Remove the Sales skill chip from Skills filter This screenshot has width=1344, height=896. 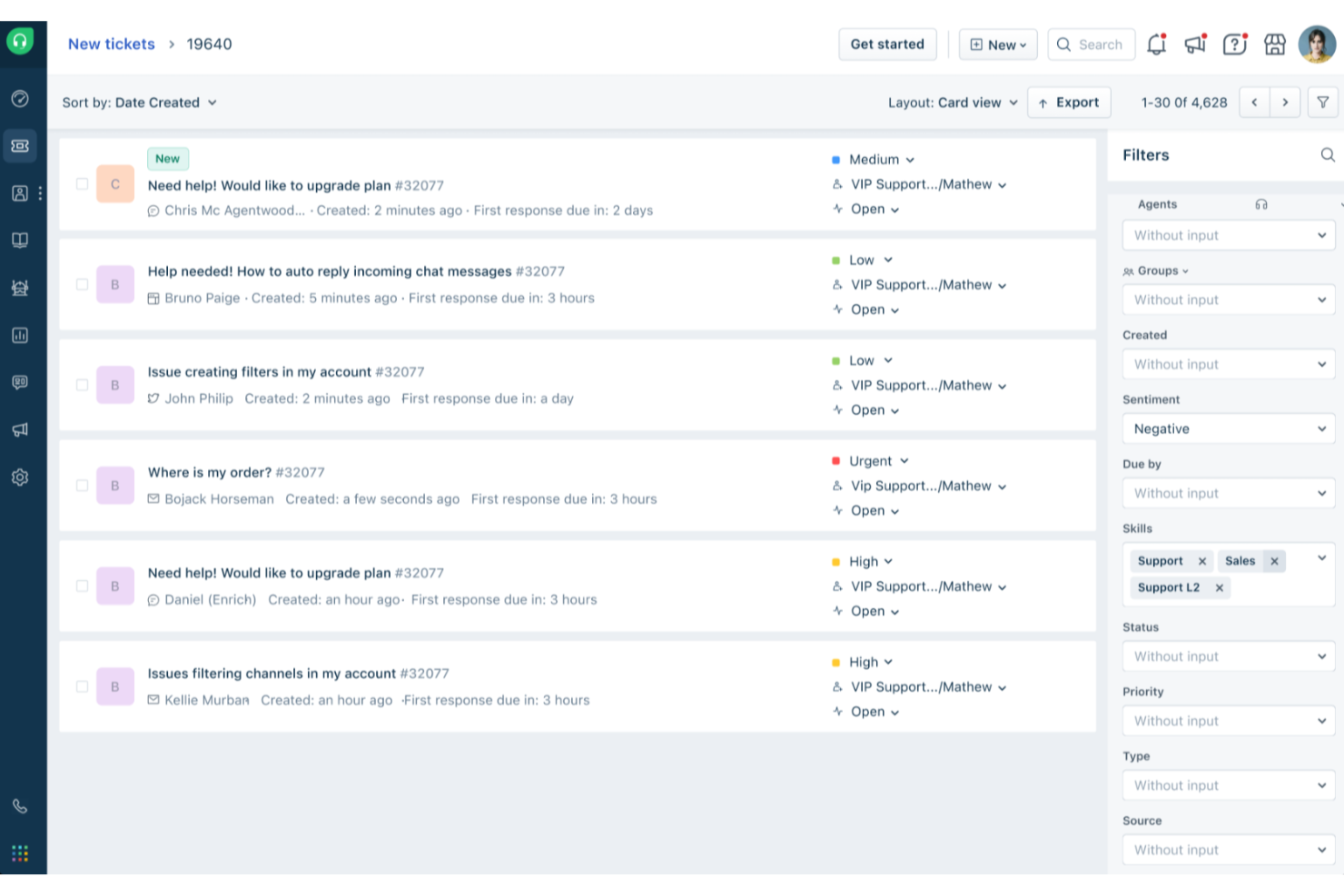[x=1275, y=561]
